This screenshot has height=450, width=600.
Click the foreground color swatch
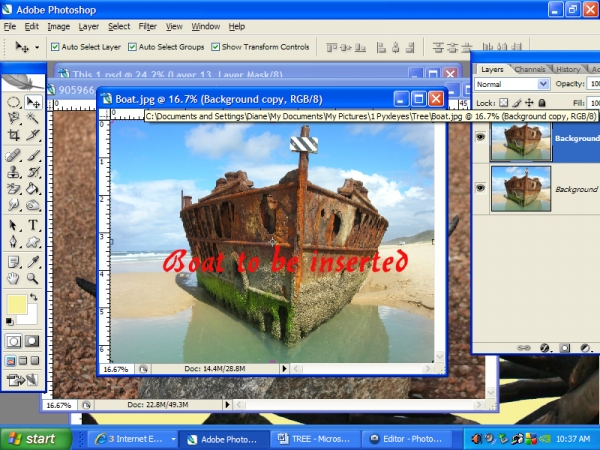click(15, 304)
